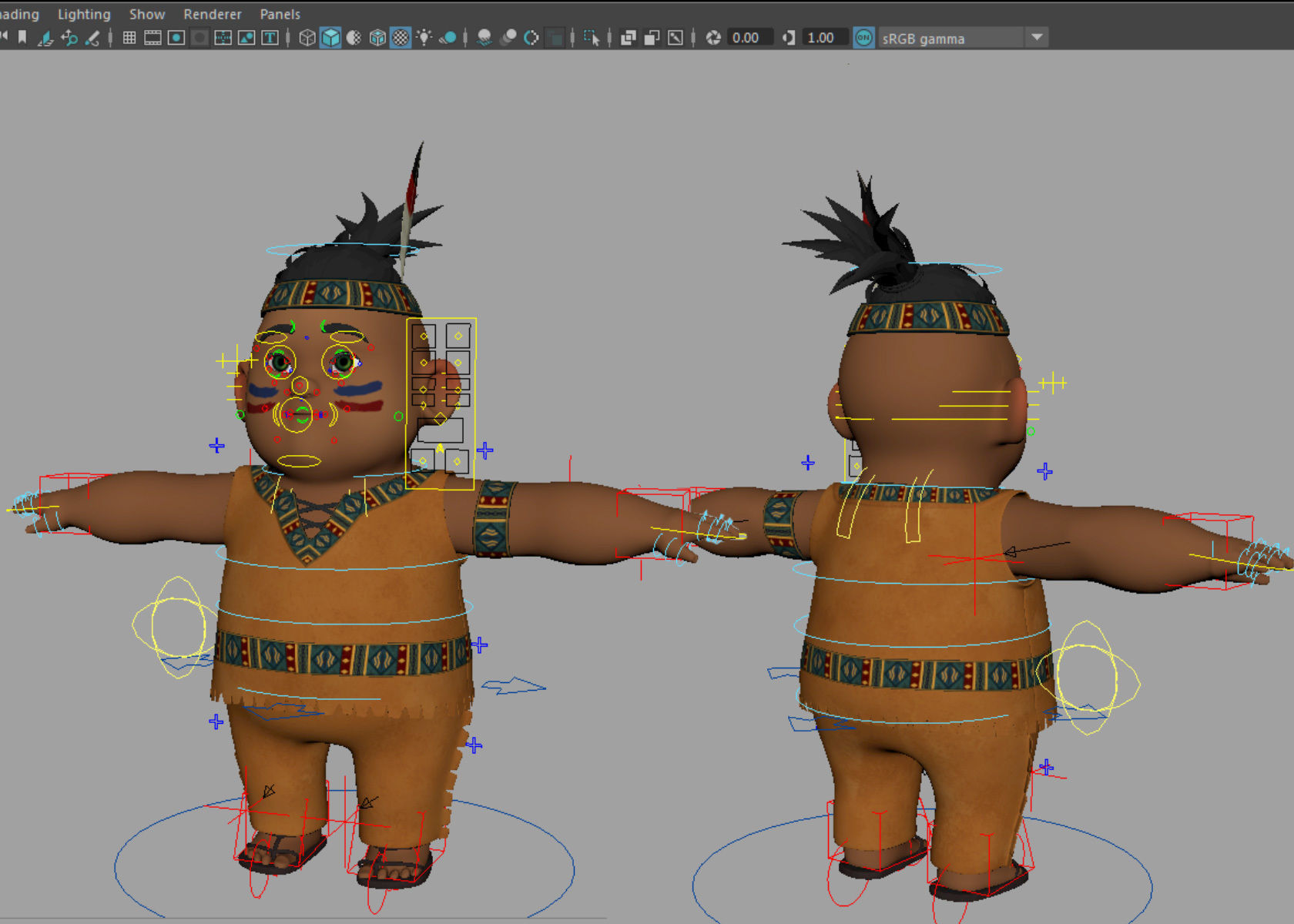Click the Gamma value field 1.00

[x=825, y=38]
